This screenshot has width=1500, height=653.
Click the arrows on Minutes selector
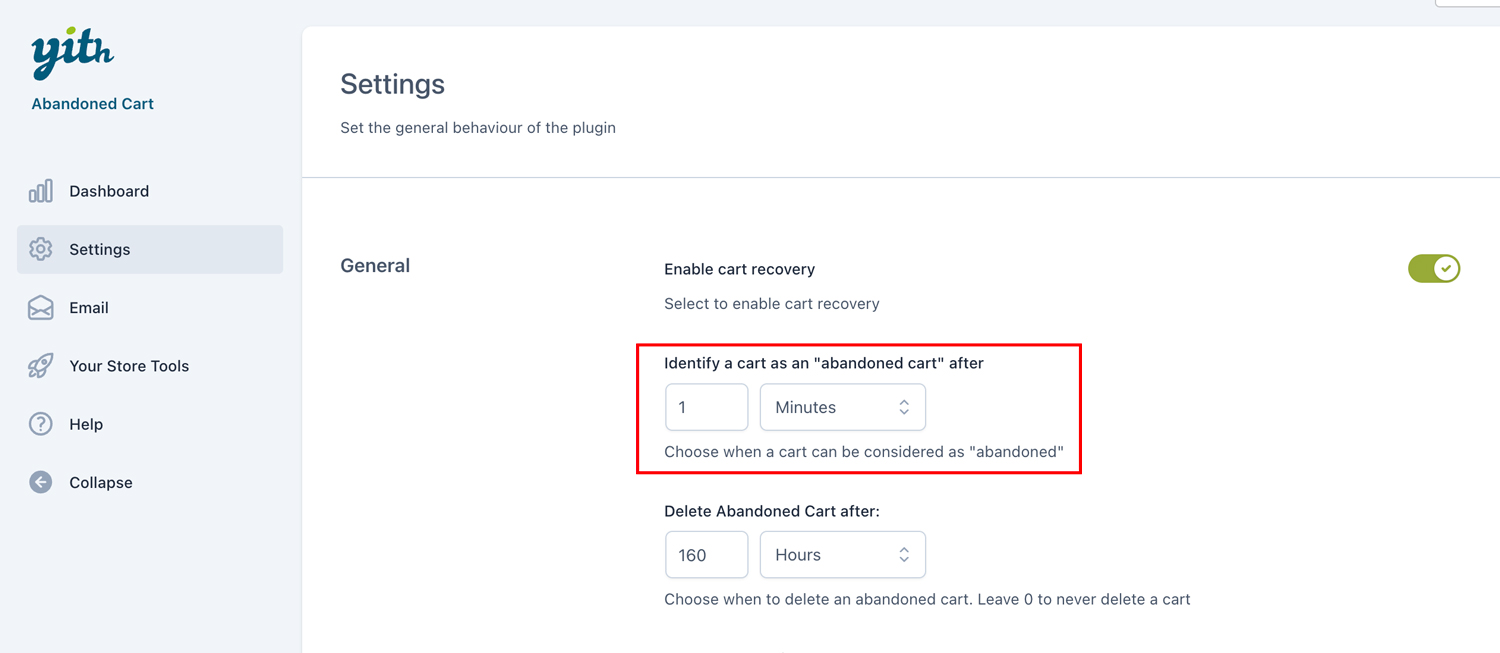(904, 407)
